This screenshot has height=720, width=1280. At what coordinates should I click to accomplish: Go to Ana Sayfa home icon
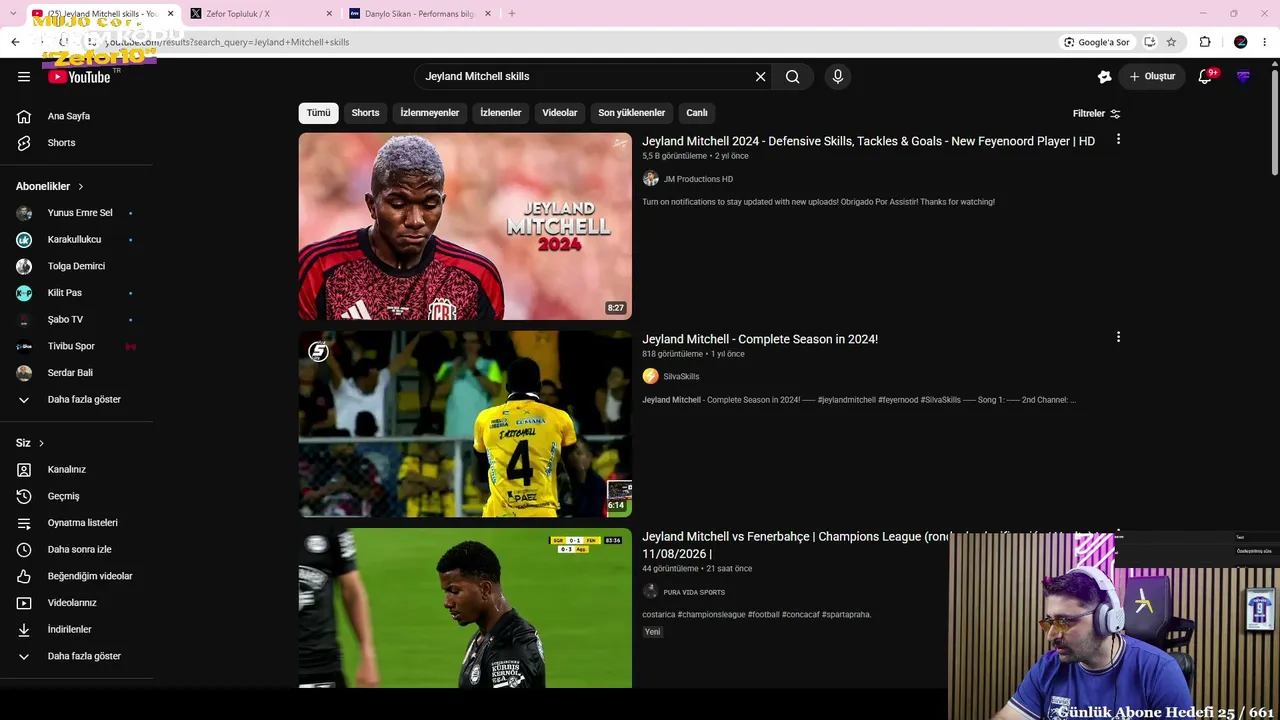(24, 116)
